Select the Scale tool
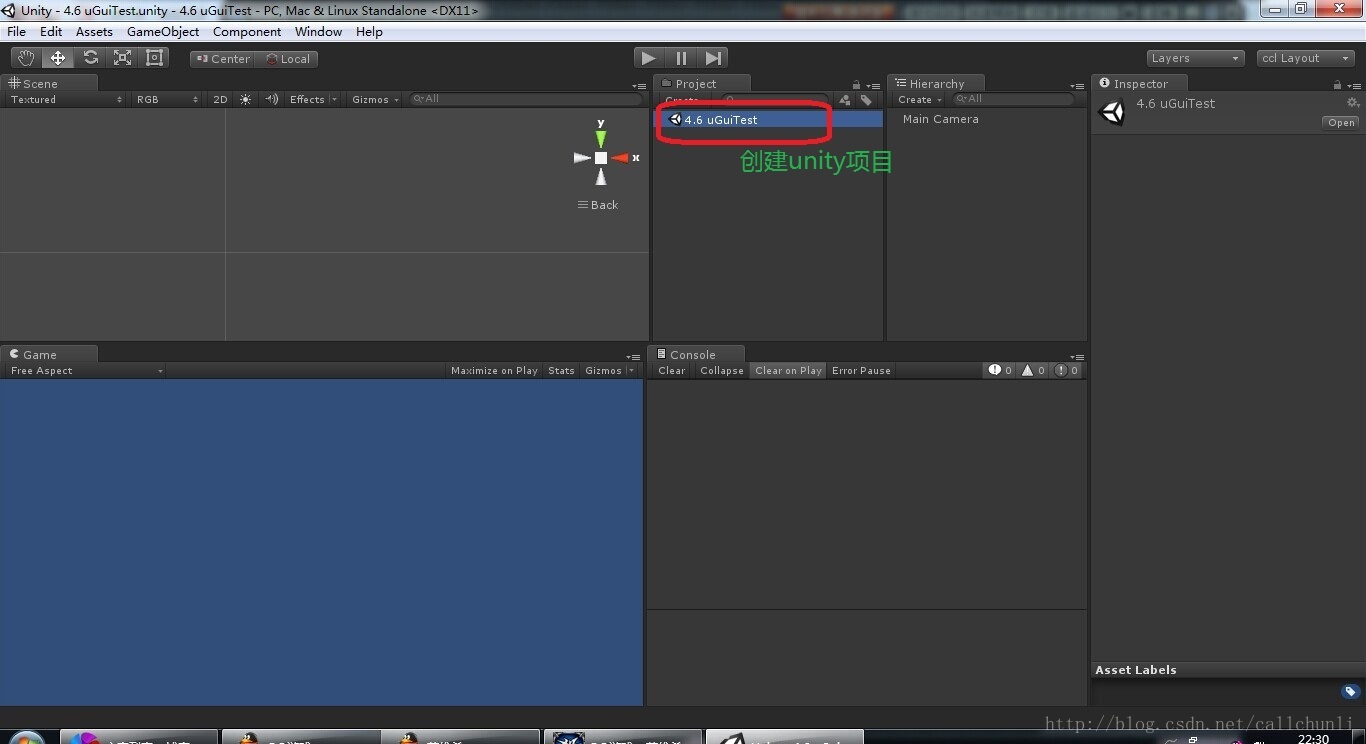Image resolution: width=1366 pixels, height=744 pixels. pyautogui.click(x=122, y=58)
